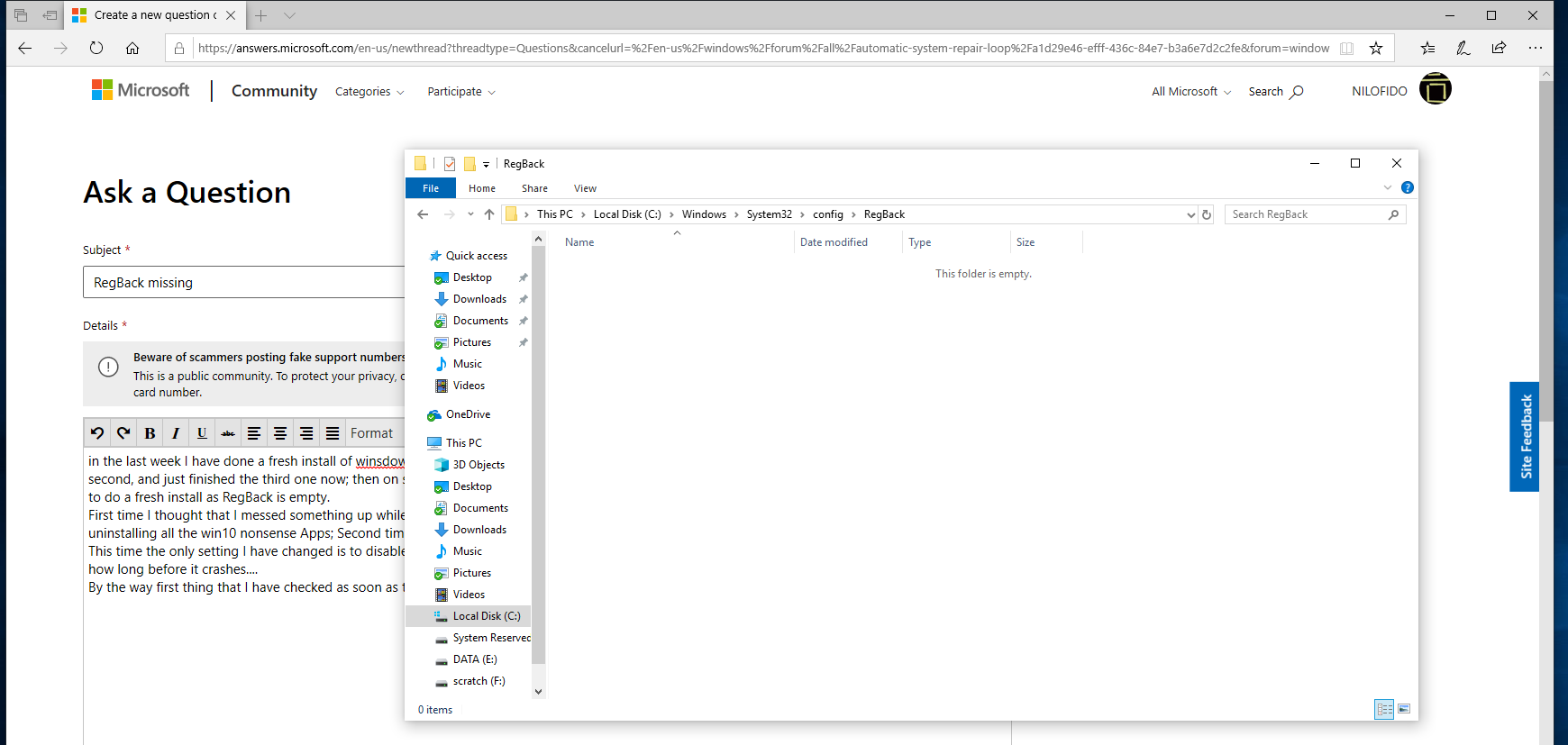Click the Site Feedback button
1568x745 pixels.
tap(1525, 437)
